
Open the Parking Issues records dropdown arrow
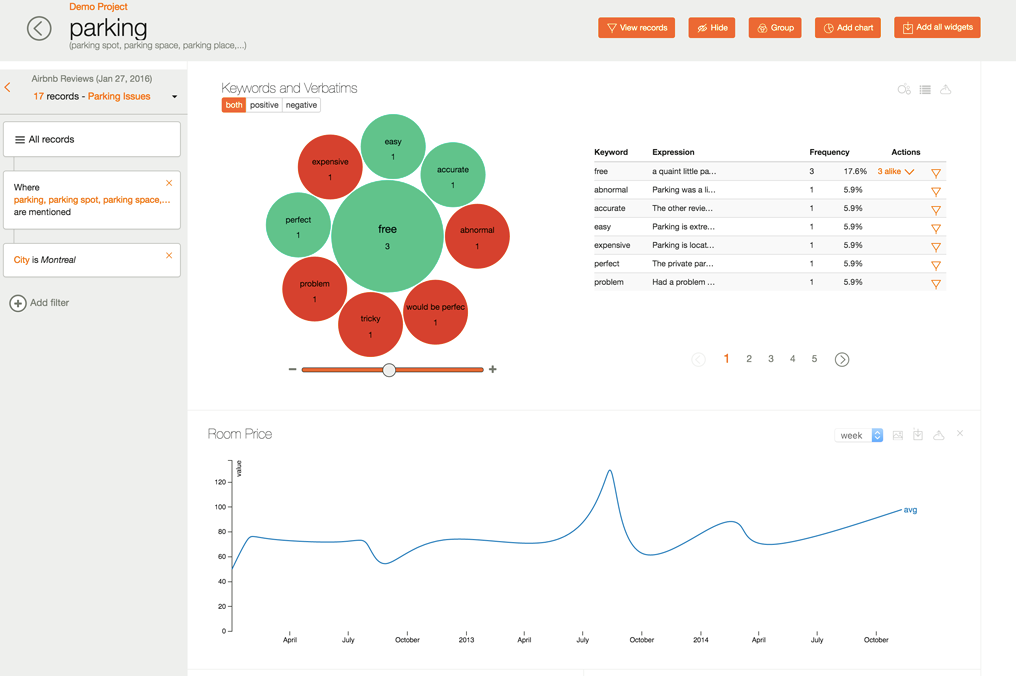coord(174,97)
